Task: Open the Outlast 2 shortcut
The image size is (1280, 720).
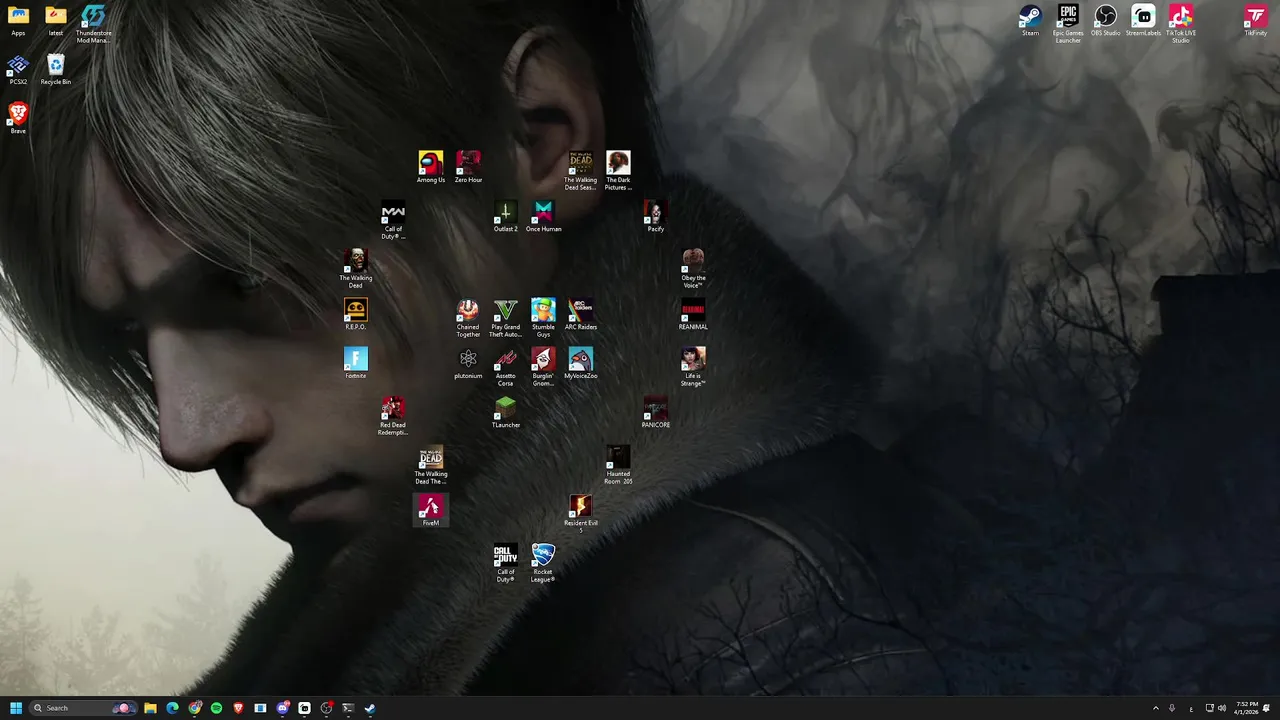Action: coord(506,216)
